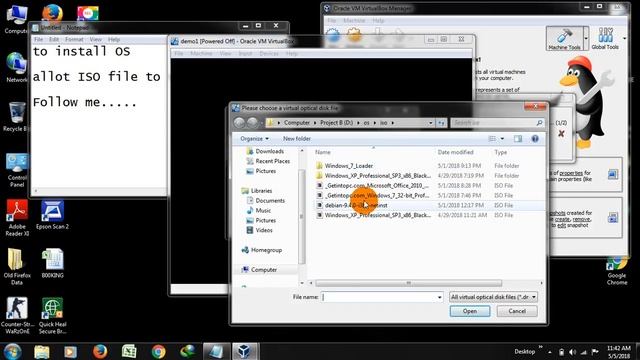Open the Organize dropdown in file dialog
640x360 pixels.
(x=254, y=139)
